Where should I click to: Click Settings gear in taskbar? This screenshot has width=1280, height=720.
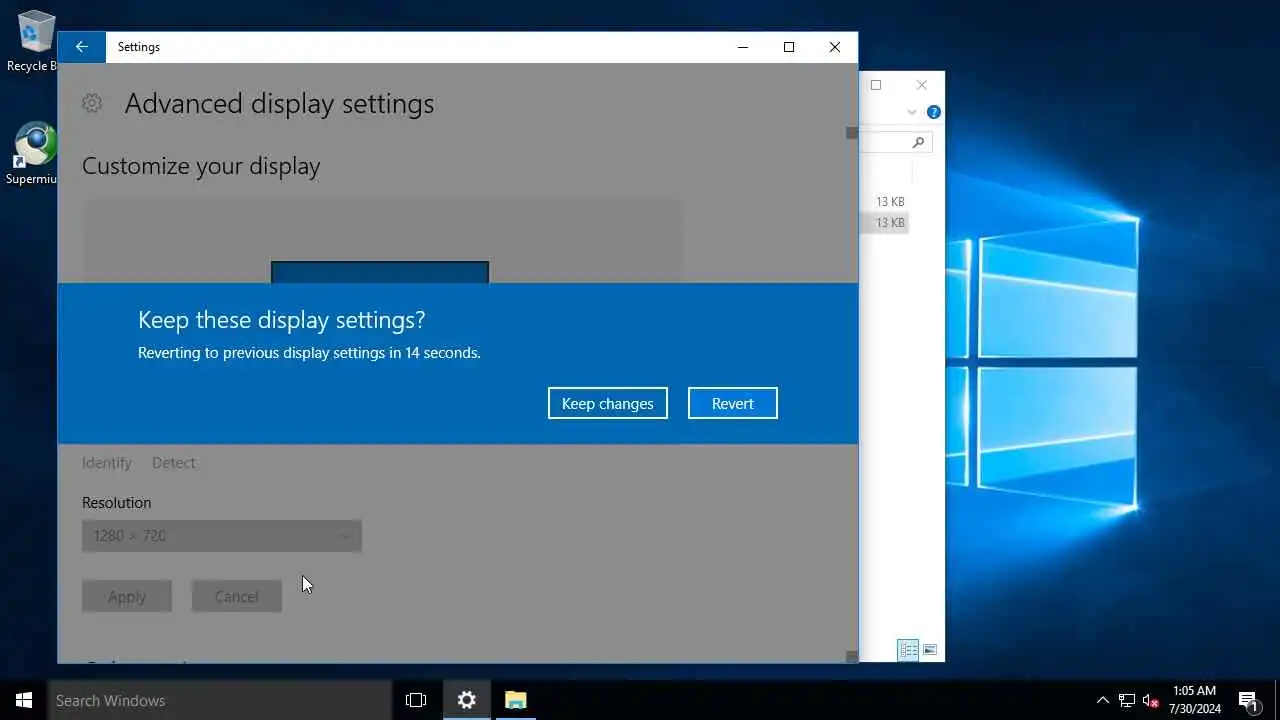[x=466, y=700]
